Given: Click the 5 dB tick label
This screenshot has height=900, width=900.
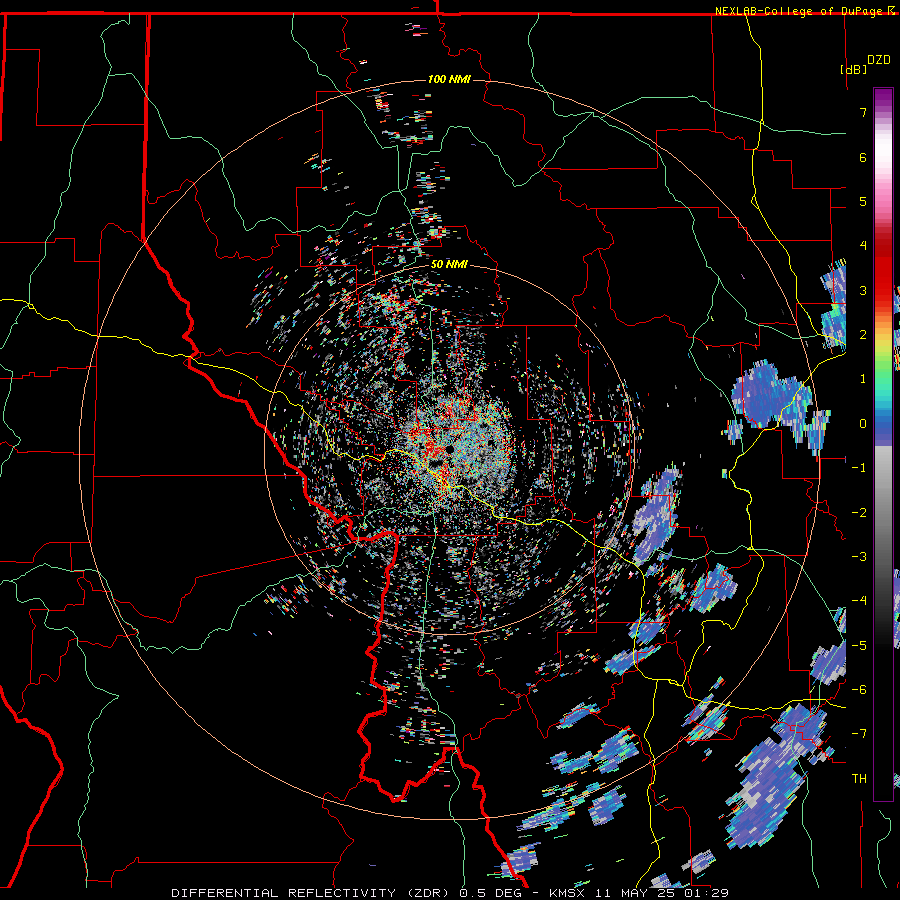Looking at the screenshot, I should (863, 201).
